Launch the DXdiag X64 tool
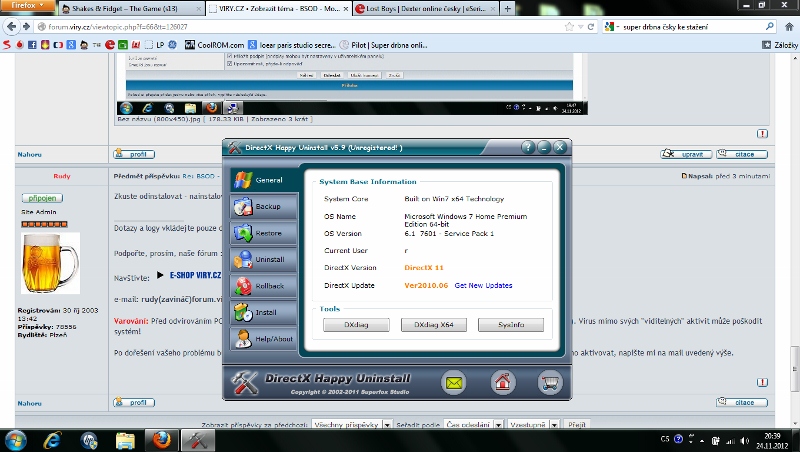The height and width of the screenshot is (452, 800). pos(434,324)
